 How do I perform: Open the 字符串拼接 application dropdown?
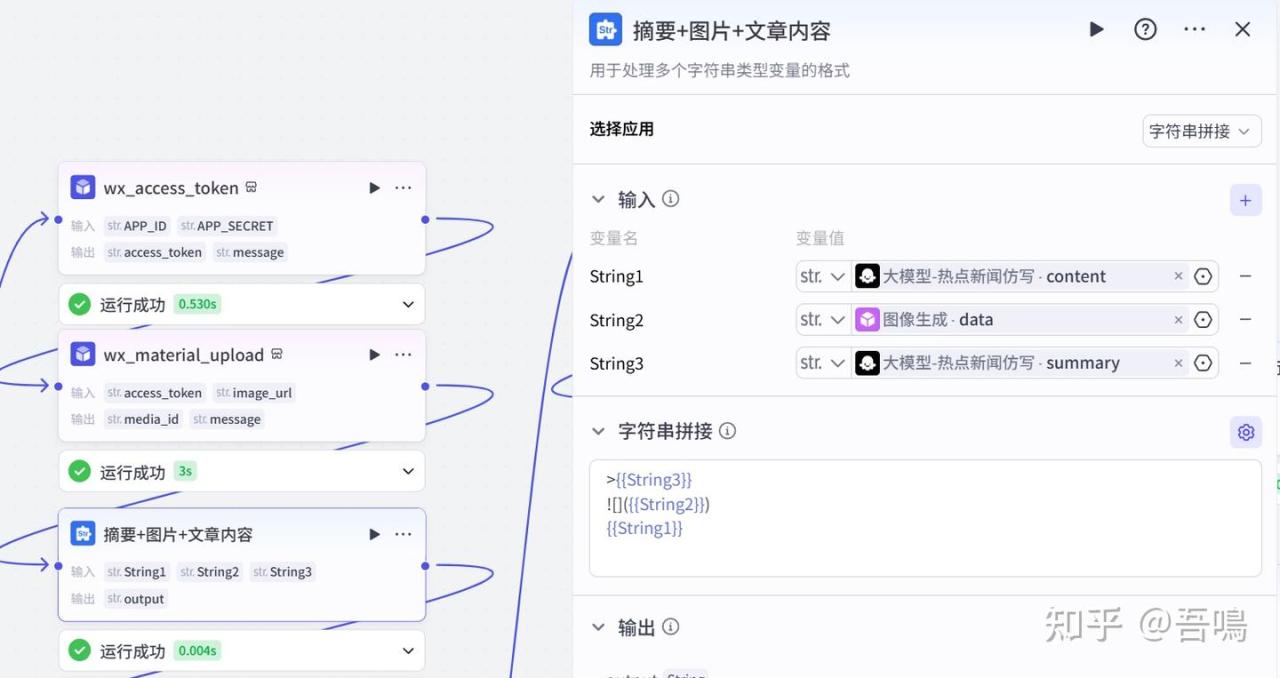click(x=1201, y=131)
